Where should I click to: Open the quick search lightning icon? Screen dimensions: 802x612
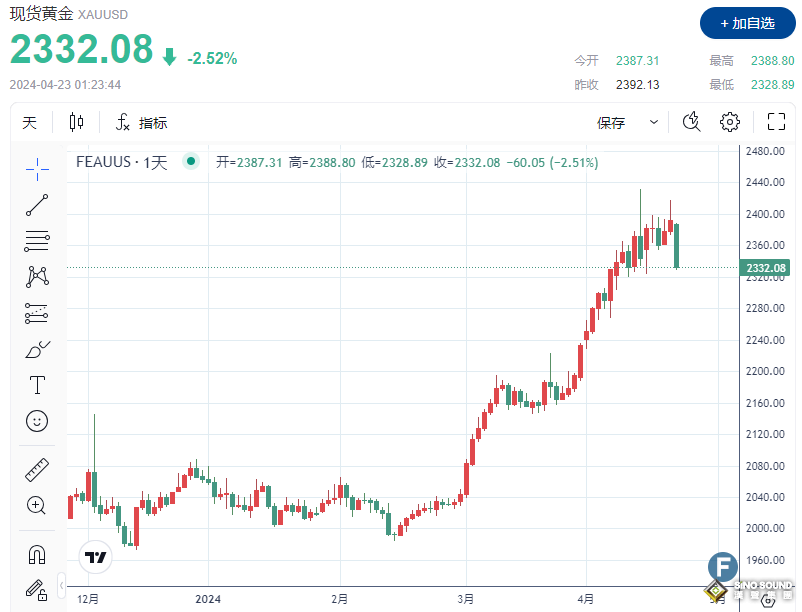(x=692, y=122)
